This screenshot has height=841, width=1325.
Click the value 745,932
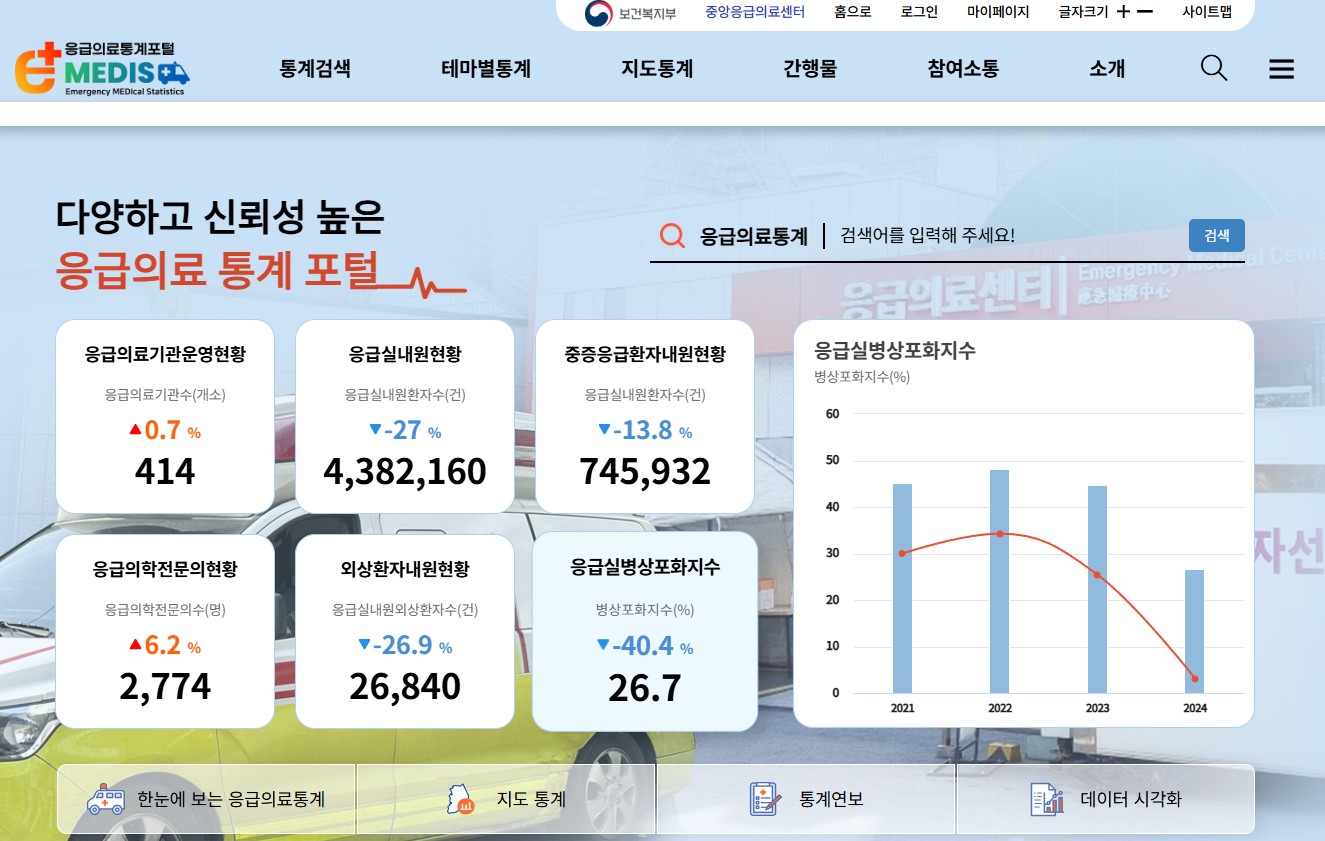point(645,471)
